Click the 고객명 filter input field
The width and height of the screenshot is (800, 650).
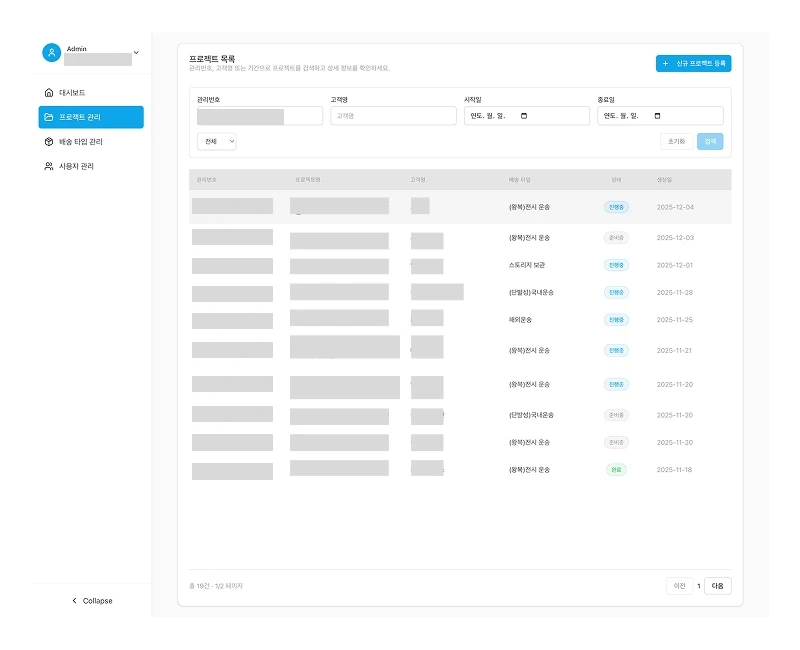click(393, 116)
